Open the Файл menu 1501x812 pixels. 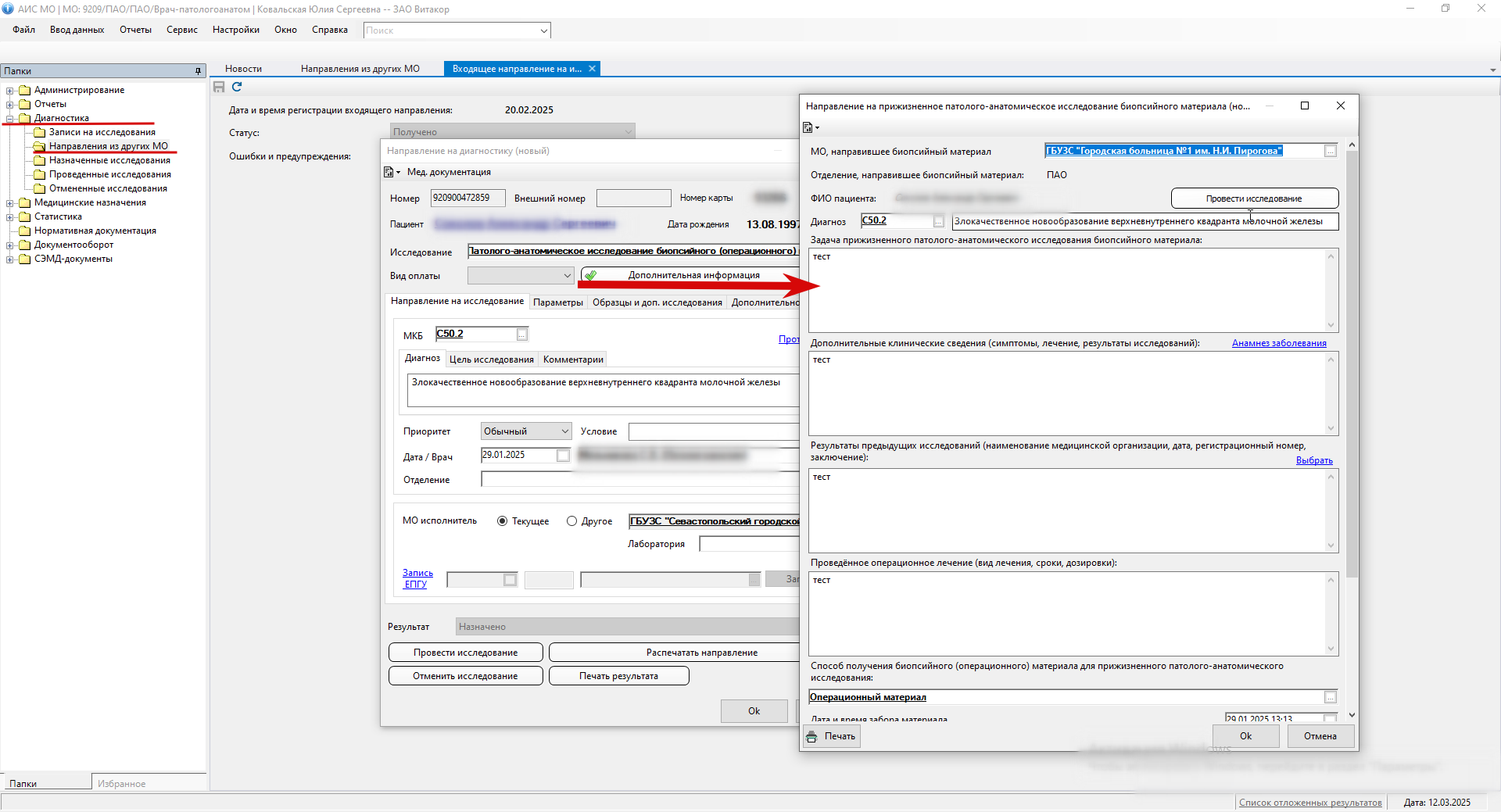click(x=23, y=30)
